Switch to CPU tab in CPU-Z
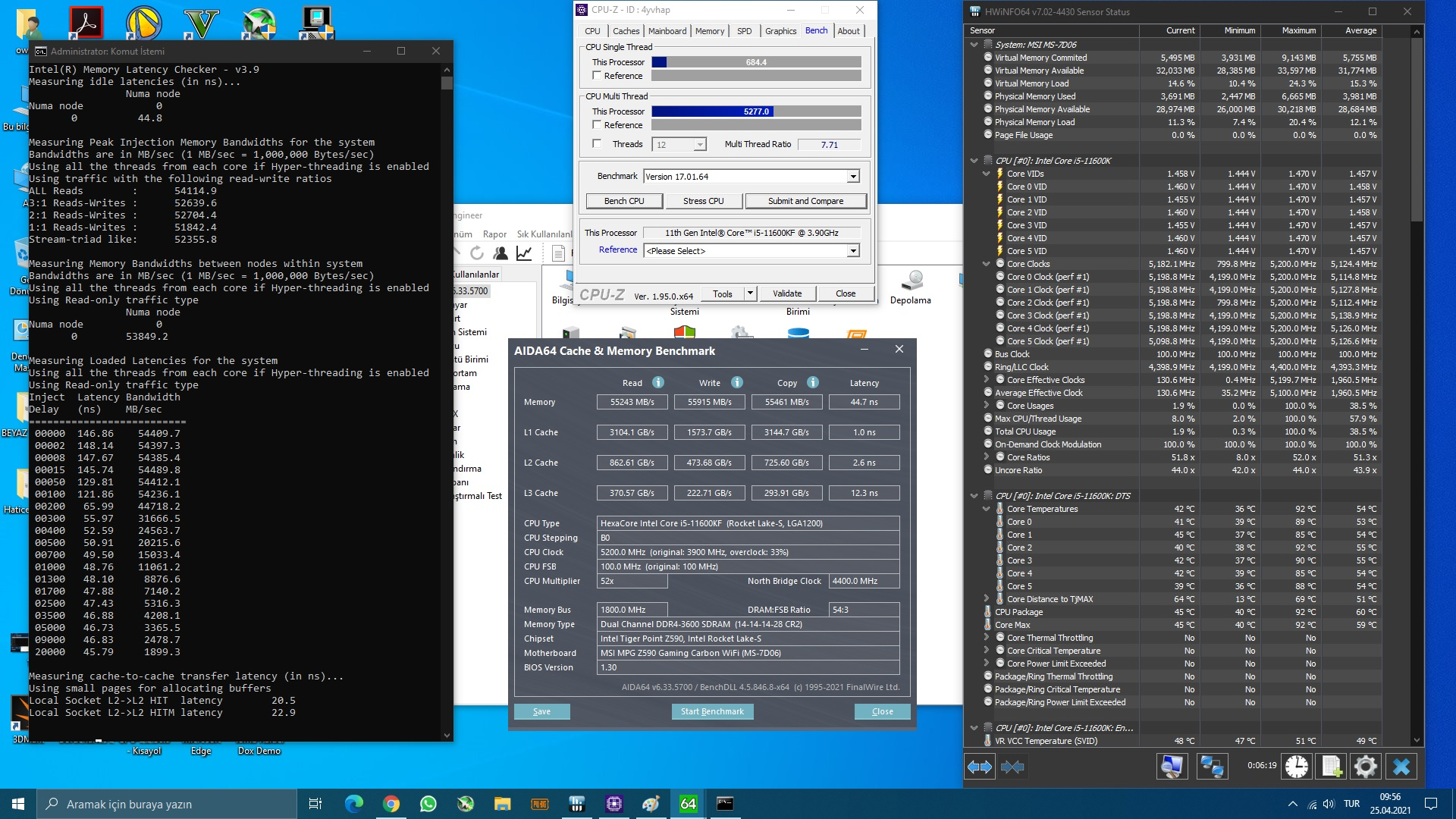Image resolution: width=1456 pixels, height=819 pixels. click(592, 31)
